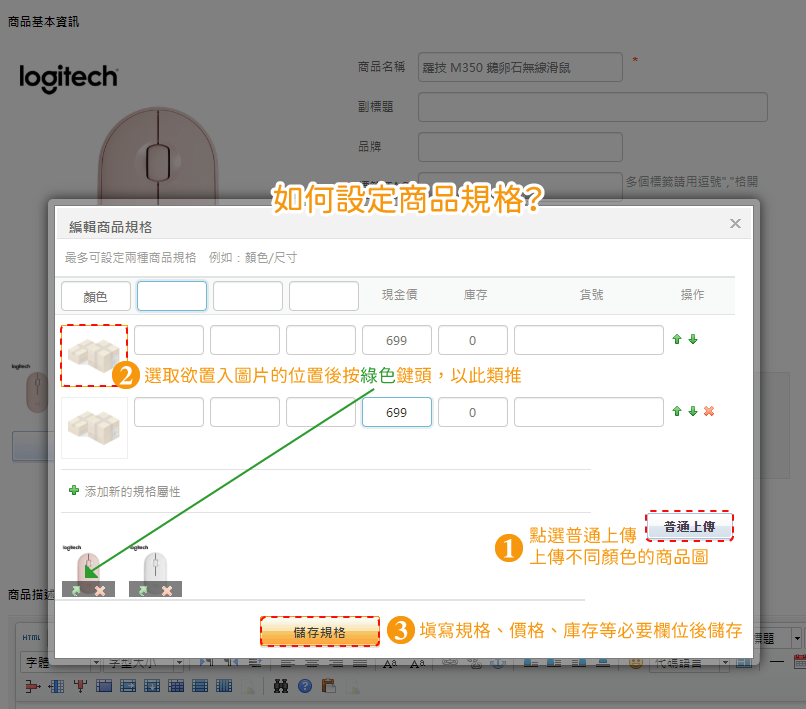This screenshot has height=709, width=806.
Task: Select the first row image placeholder
Action: pos(94,355)
